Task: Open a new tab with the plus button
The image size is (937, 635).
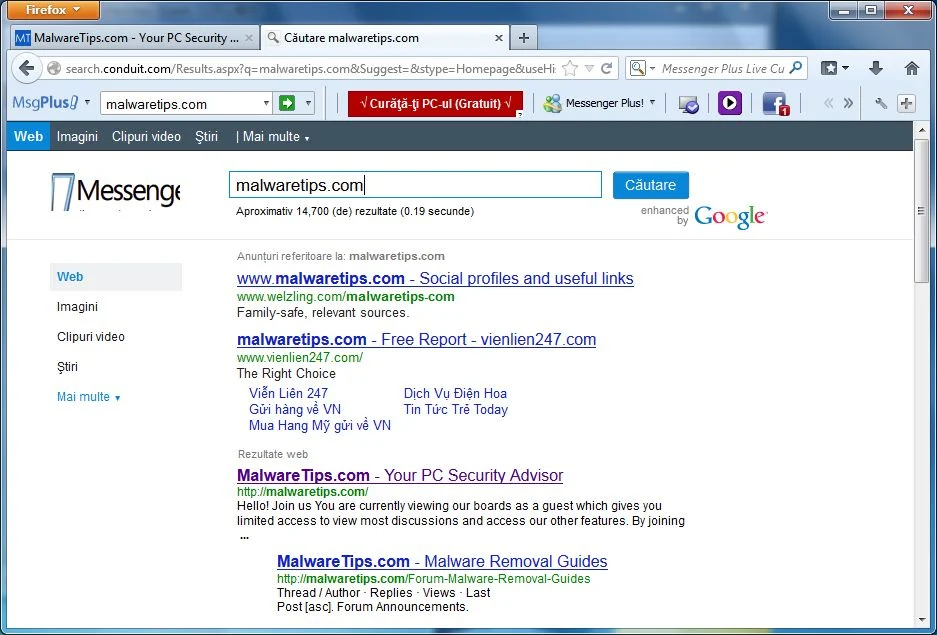Action: (523, 38)
